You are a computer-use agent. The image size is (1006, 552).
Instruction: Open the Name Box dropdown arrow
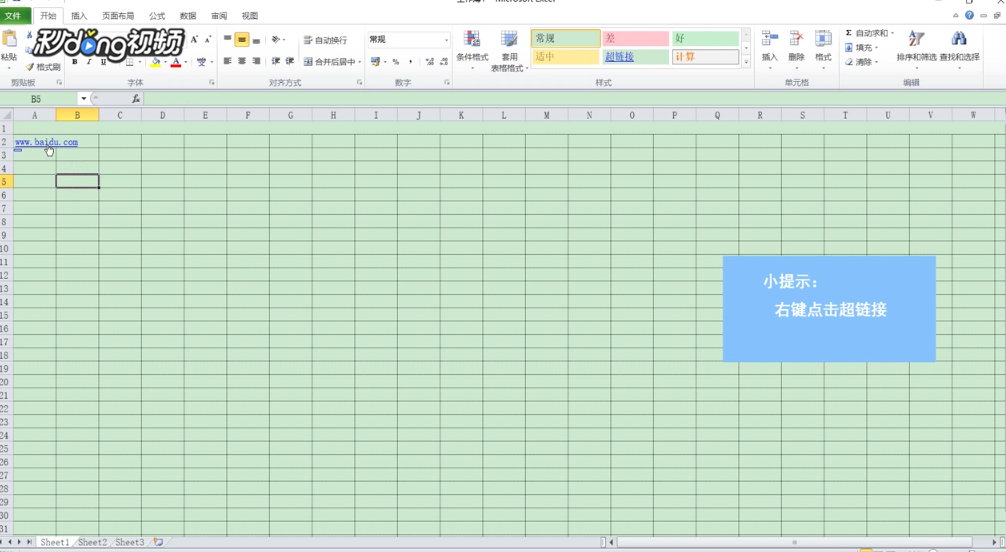point(83,99)
